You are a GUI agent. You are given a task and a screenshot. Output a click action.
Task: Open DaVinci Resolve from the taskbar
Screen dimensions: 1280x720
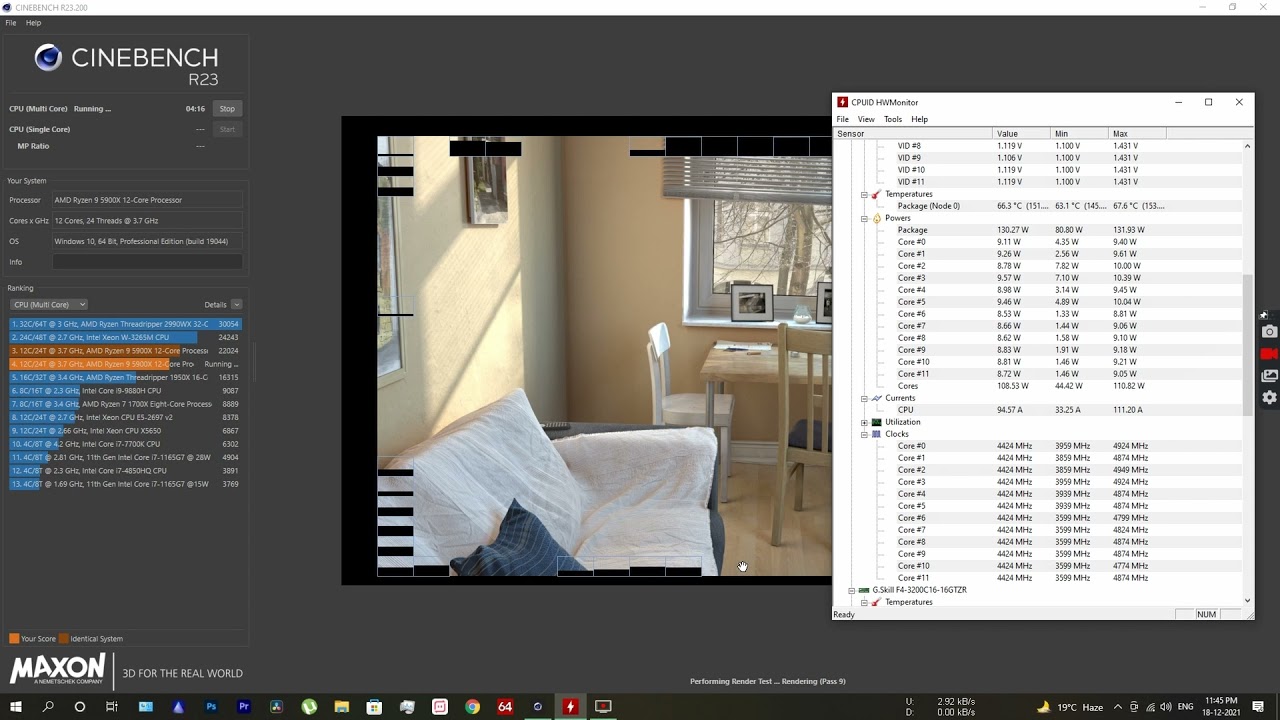tap(276, 707)
